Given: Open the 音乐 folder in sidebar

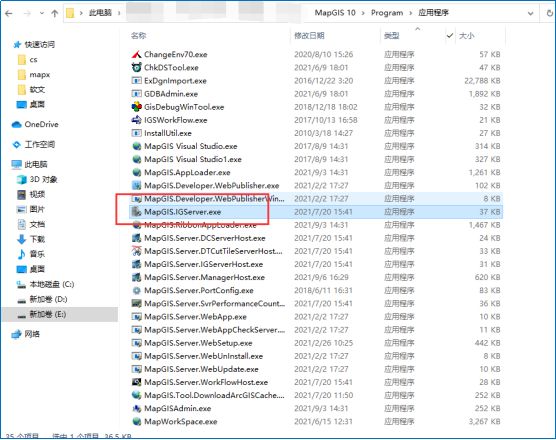Looking at the screenshot, I should (x=37, y=254).
